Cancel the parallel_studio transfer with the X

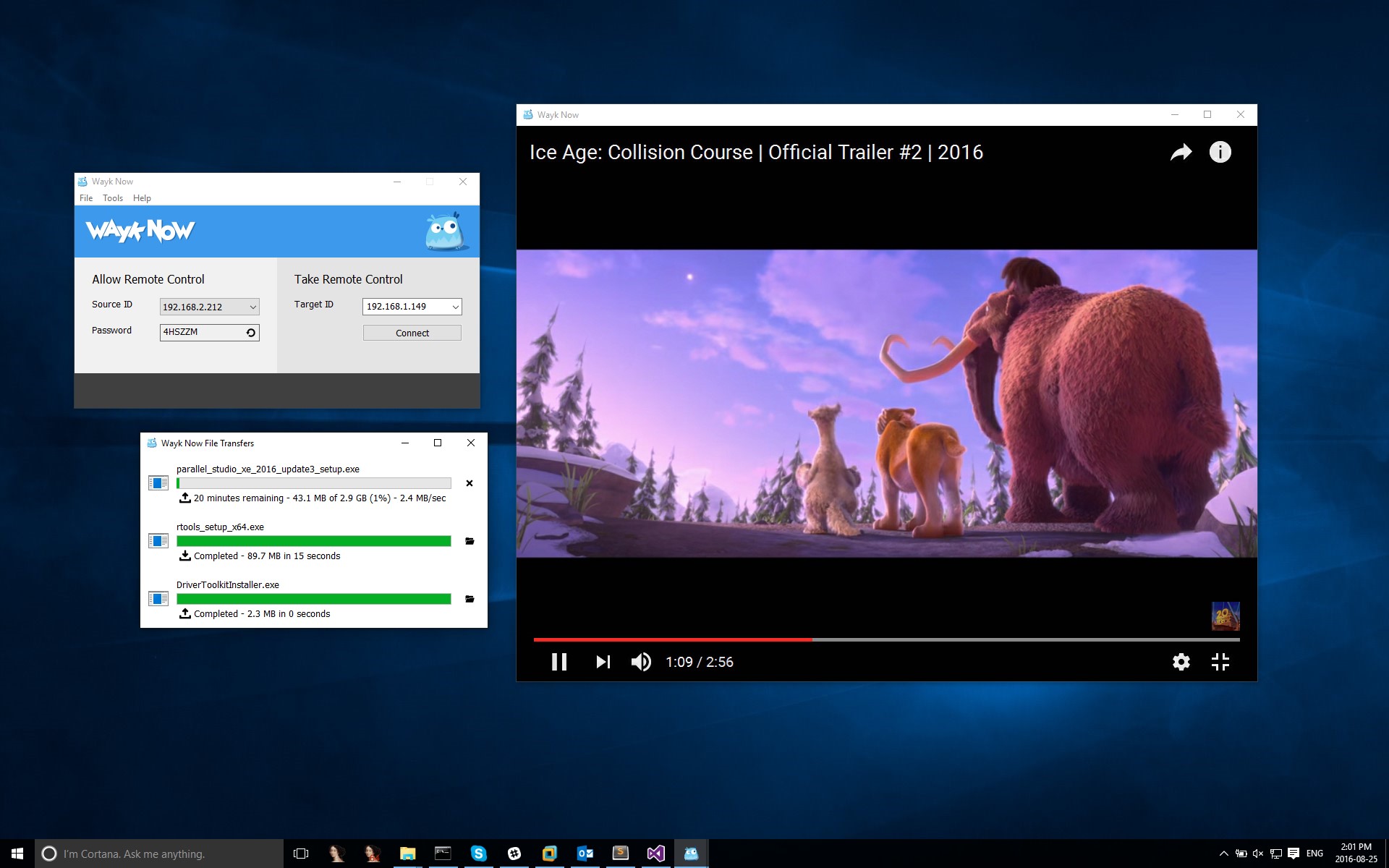tap(470, 483)
